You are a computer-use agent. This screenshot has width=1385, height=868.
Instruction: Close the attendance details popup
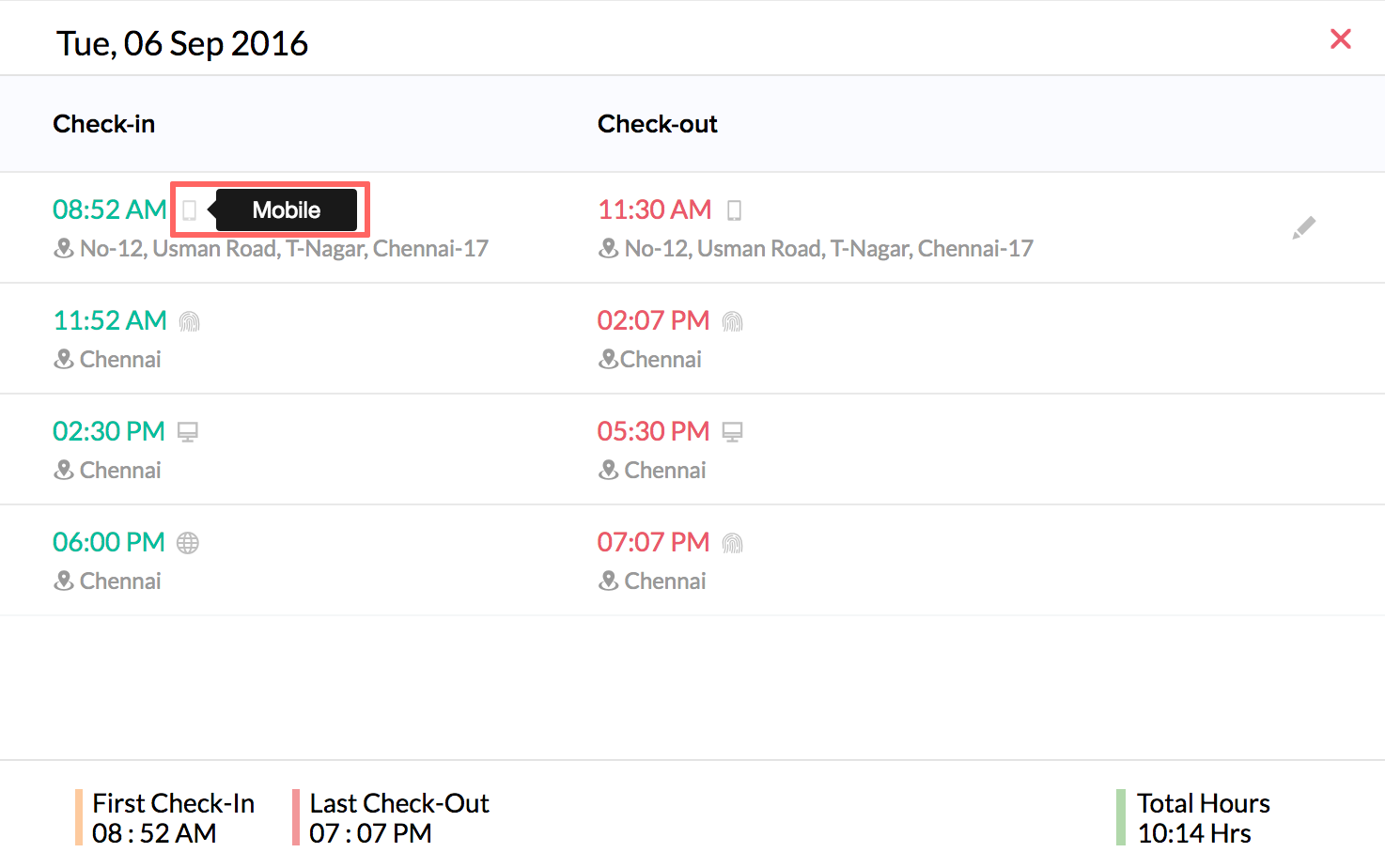tap(1340, 39)
